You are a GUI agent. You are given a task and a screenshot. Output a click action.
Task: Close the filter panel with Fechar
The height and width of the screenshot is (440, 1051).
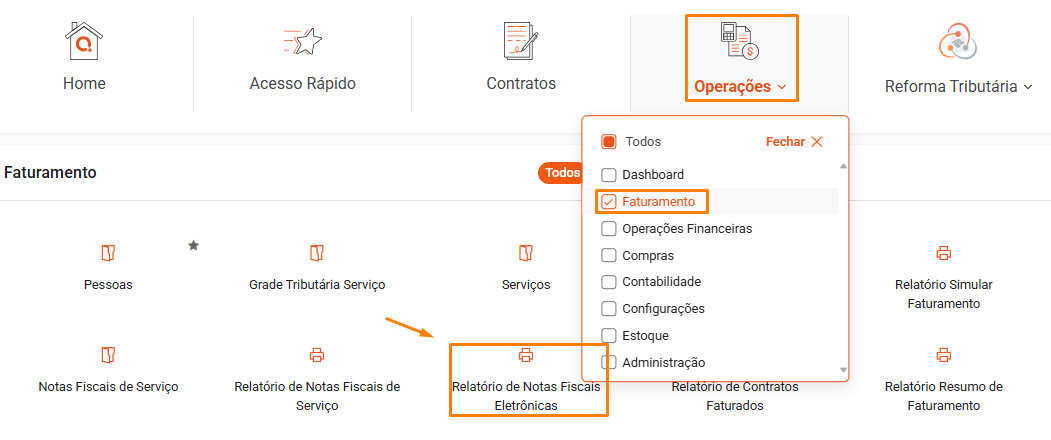click(x=794, y=142)
